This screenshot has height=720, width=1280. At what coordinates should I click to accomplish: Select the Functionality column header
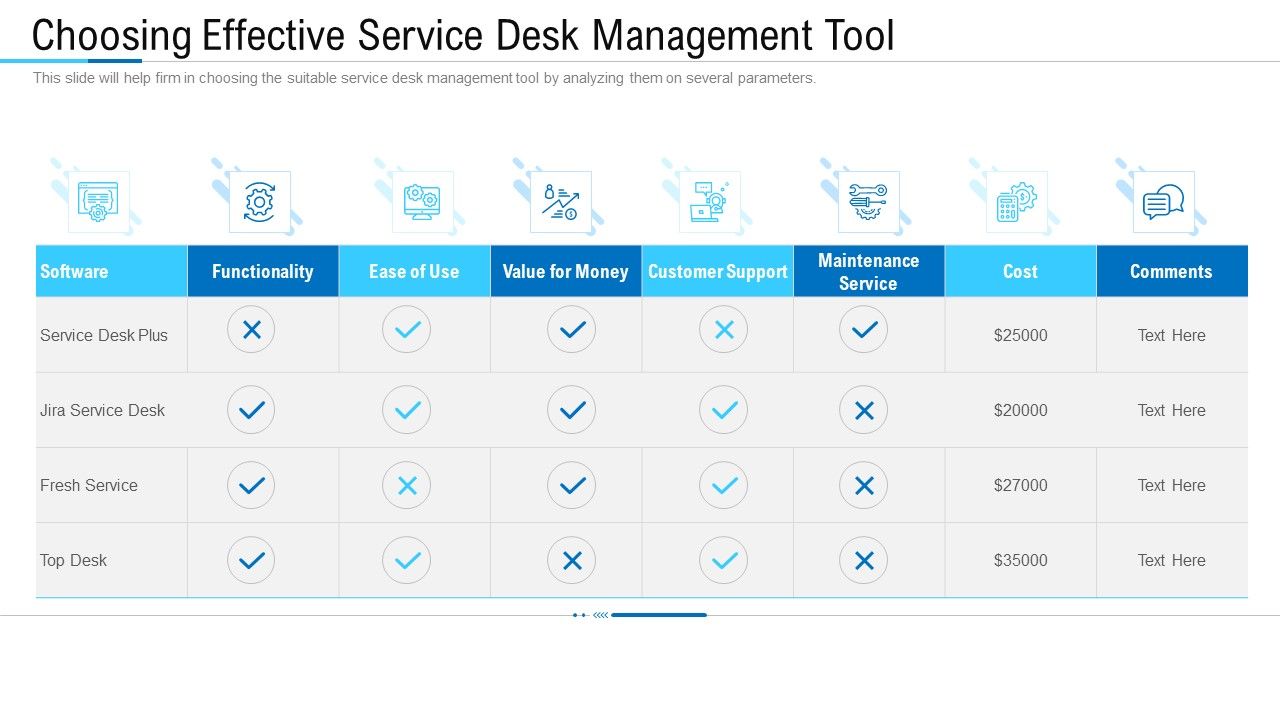coord(263,271)
